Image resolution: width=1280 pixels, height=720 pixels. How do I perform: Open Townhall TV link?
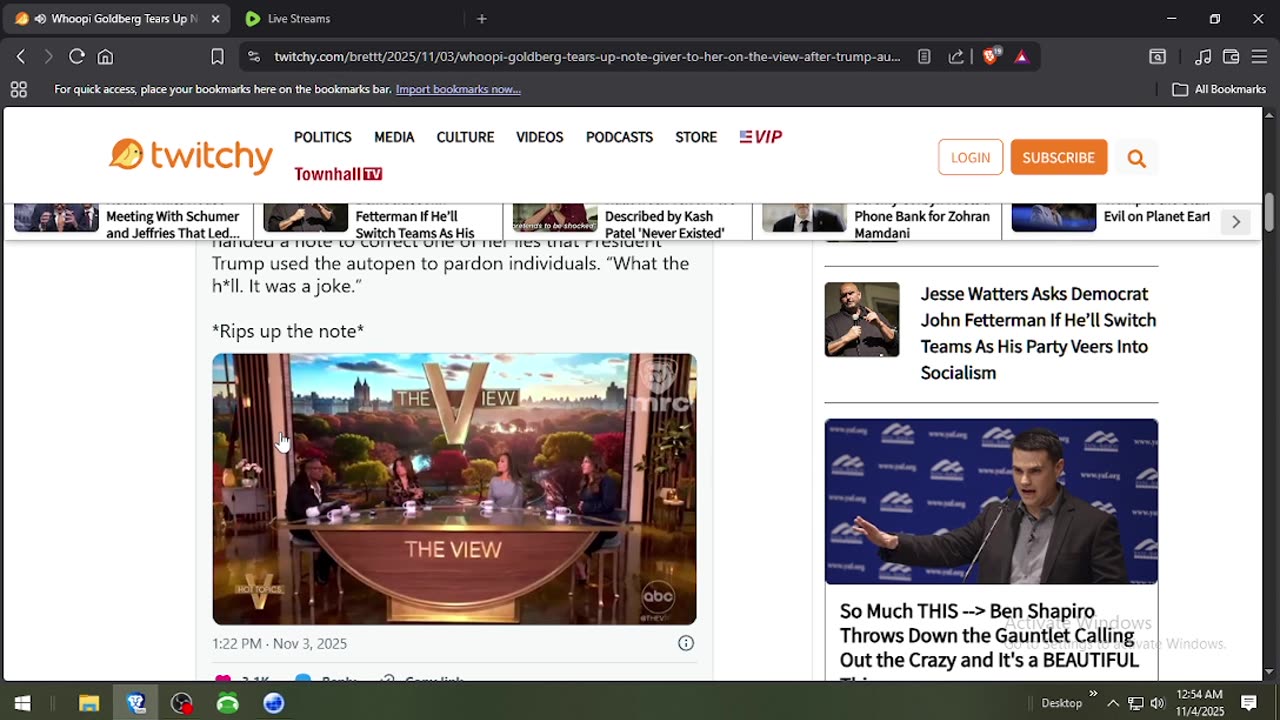click(x=338, y=174)
